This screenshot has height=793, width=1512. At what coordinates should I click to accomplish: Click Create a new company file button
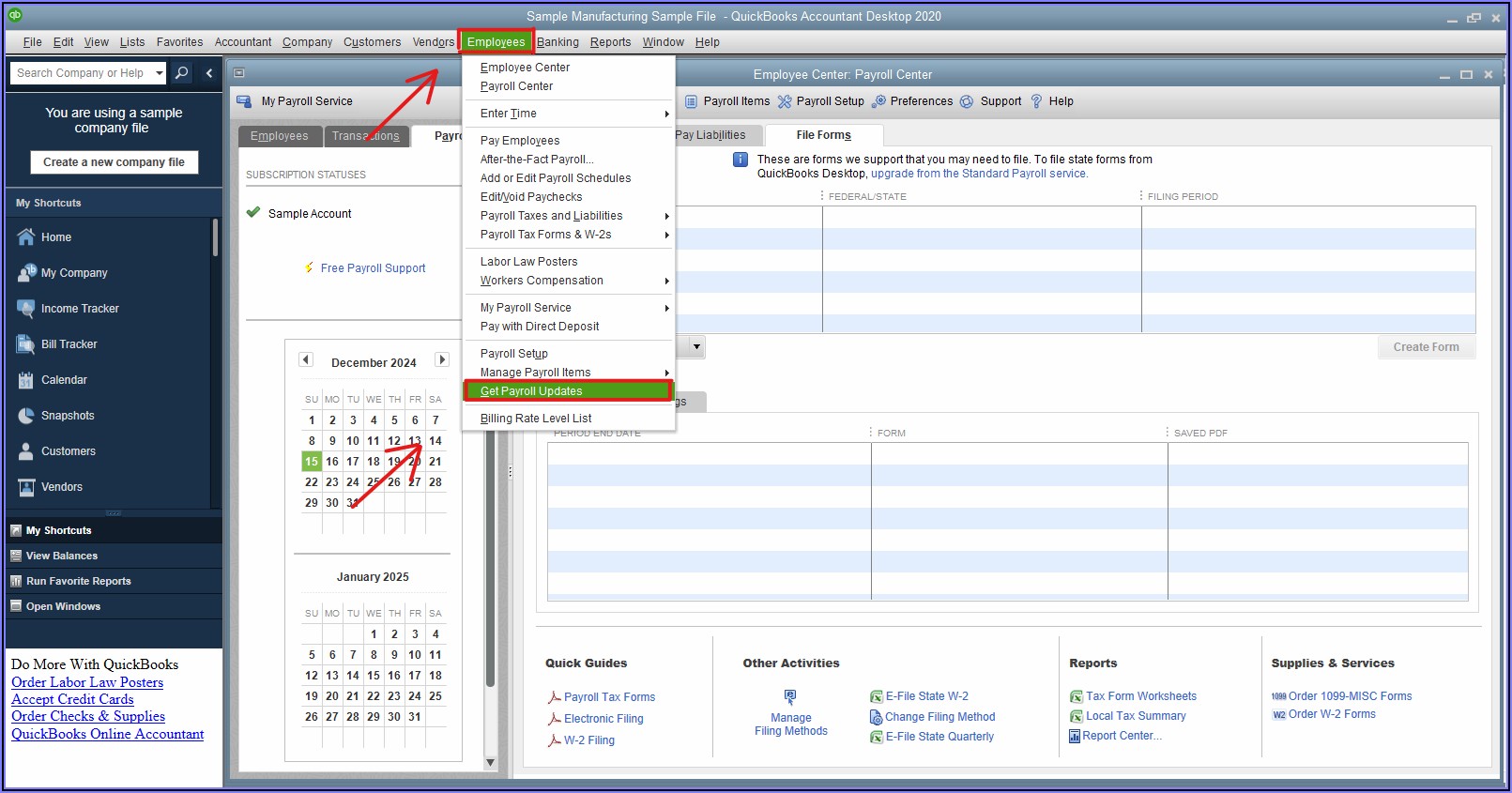115,162
